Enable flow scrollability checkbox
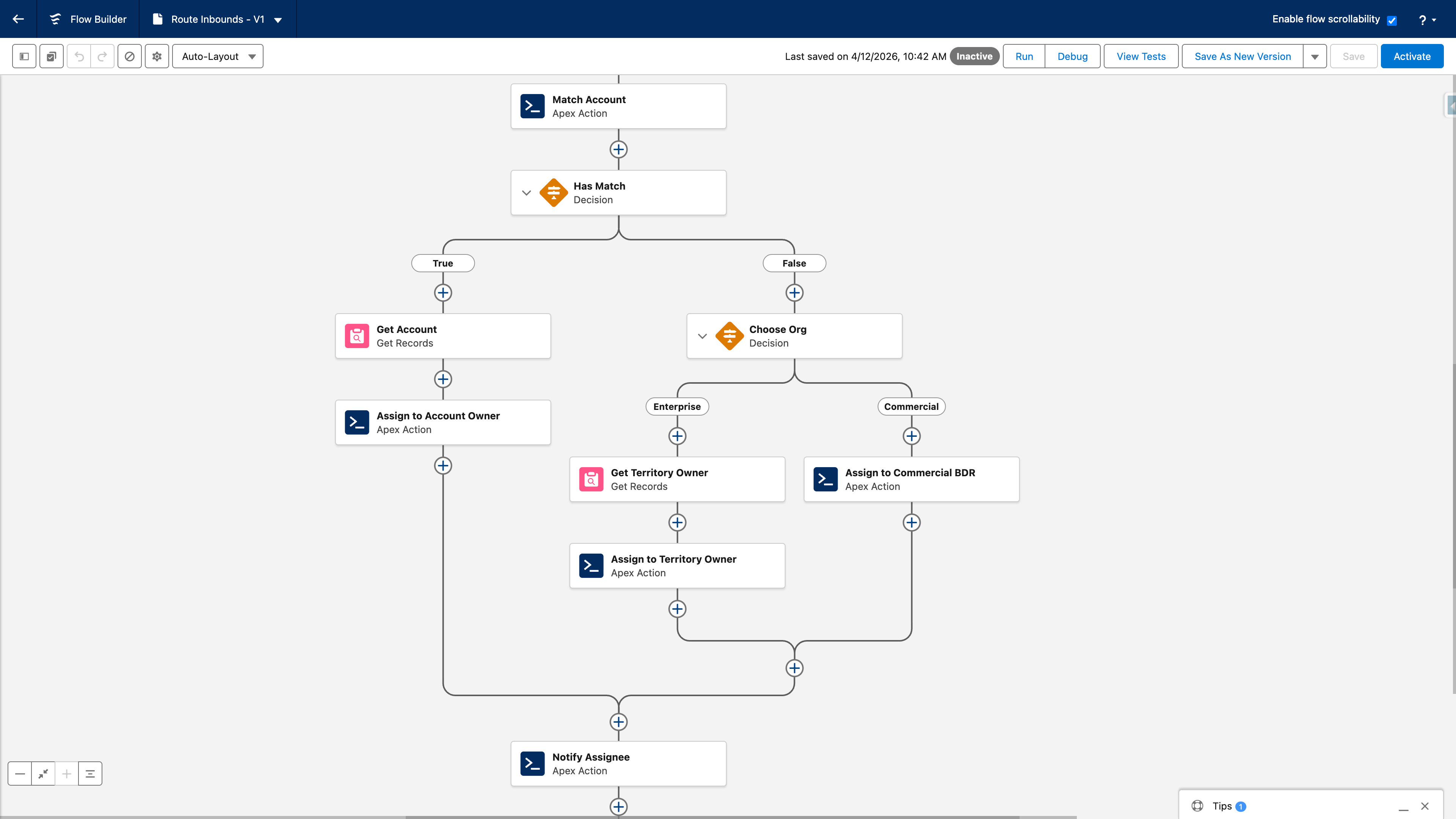The width and height of the screenshot is (1456, 819). tap(1392, 19)
